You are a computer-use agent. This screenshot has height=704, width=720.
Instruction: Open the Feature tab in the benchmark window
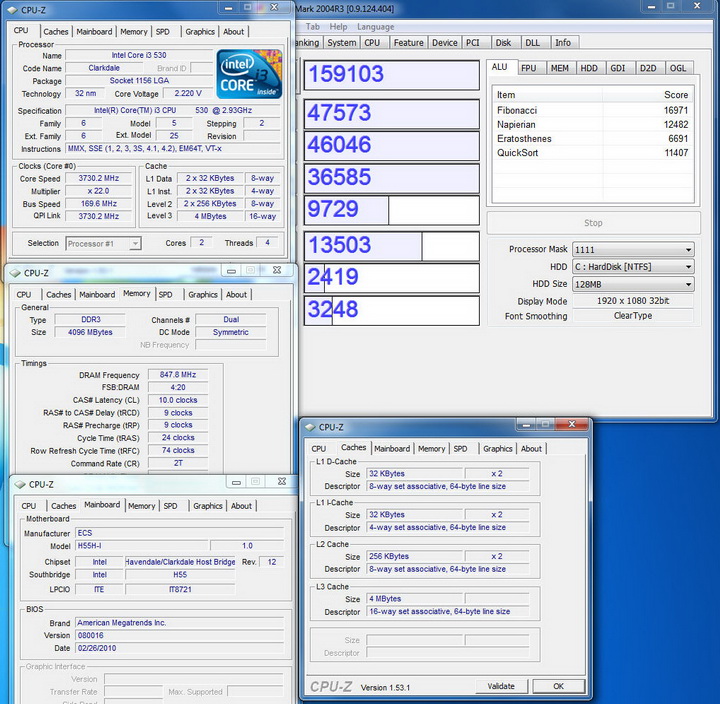(408, 43)
